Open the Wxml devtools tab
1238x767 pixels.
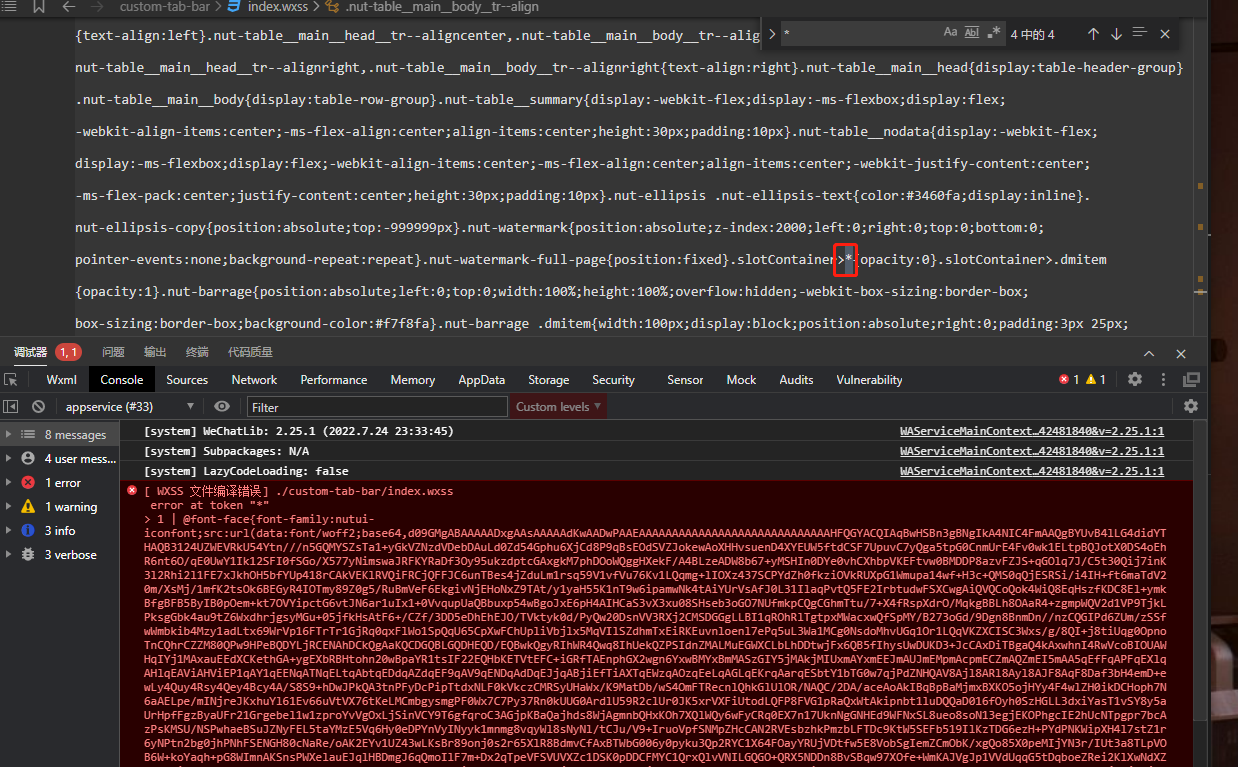pos(61,380)
